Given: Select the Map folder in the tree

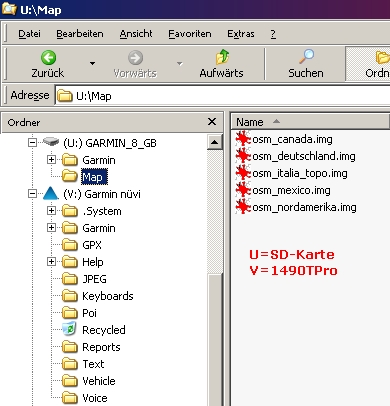Looking at the screenshot, I should [x=94, y=177].
